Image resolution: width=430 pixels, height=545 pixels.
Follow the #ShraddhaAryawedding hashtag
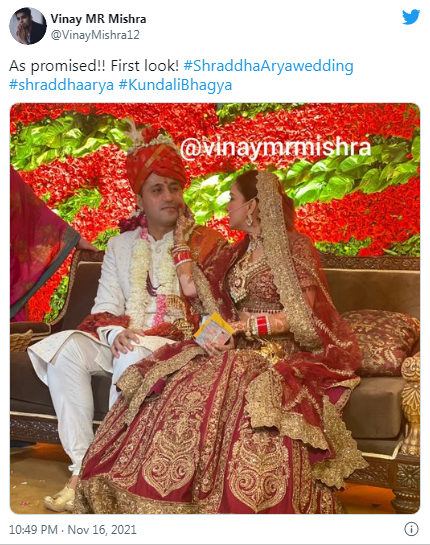pyautogui.click(x=268, y=66)
